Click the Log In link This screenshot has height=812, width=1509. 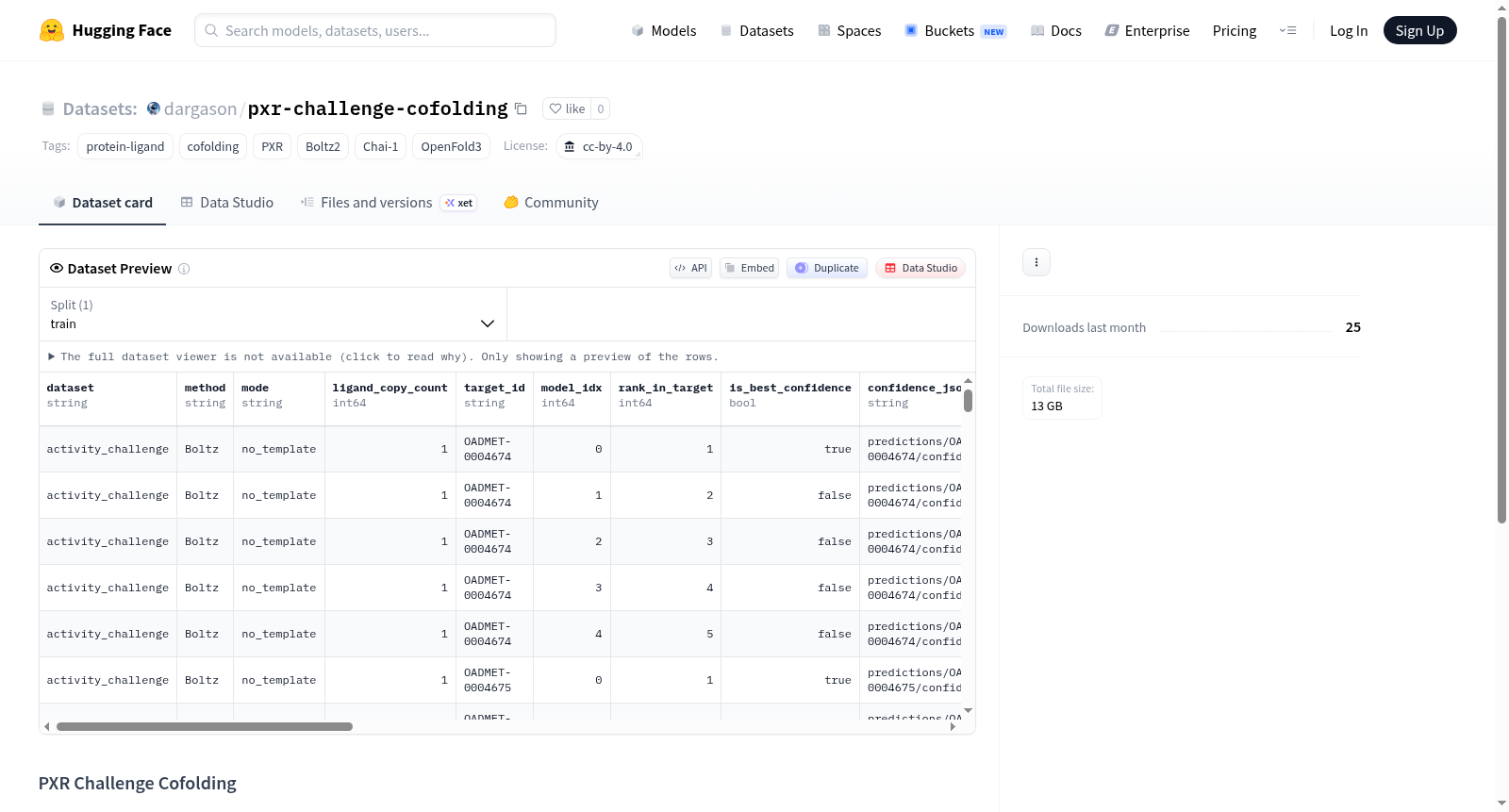point(1349,30)
